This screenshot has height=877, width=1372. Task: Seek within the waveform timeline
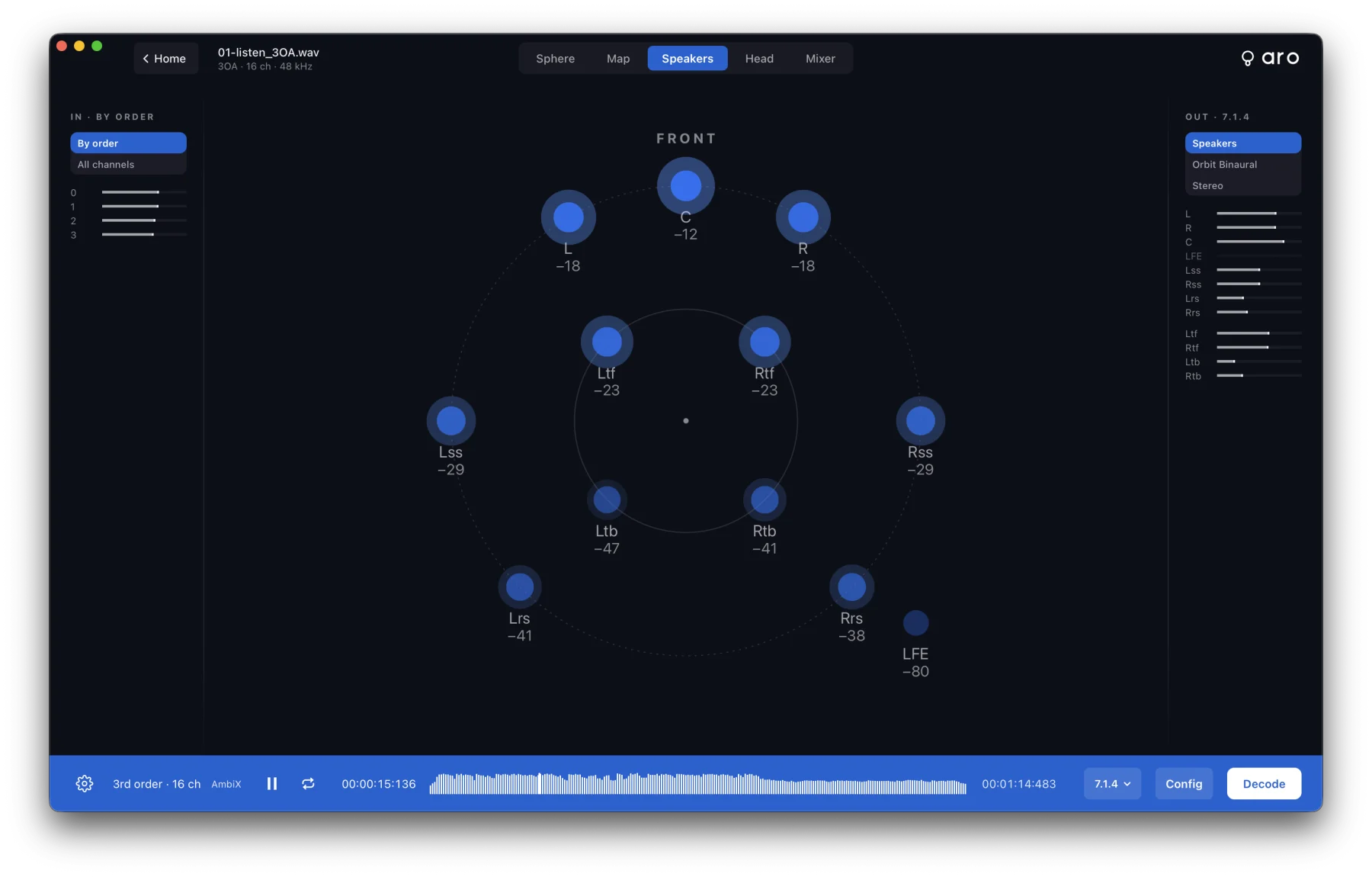point(697,784)
